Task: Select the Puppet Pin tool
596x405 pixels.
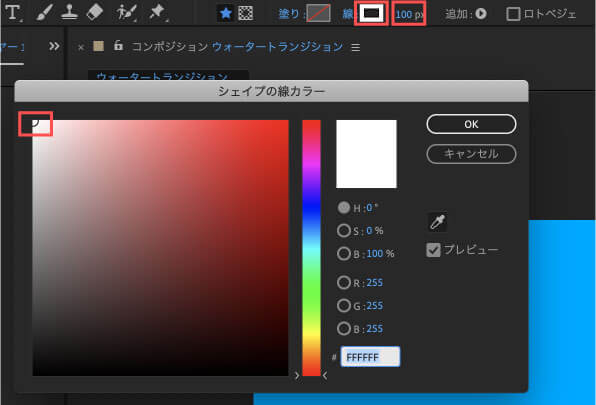Action: (x=157, y=12)
